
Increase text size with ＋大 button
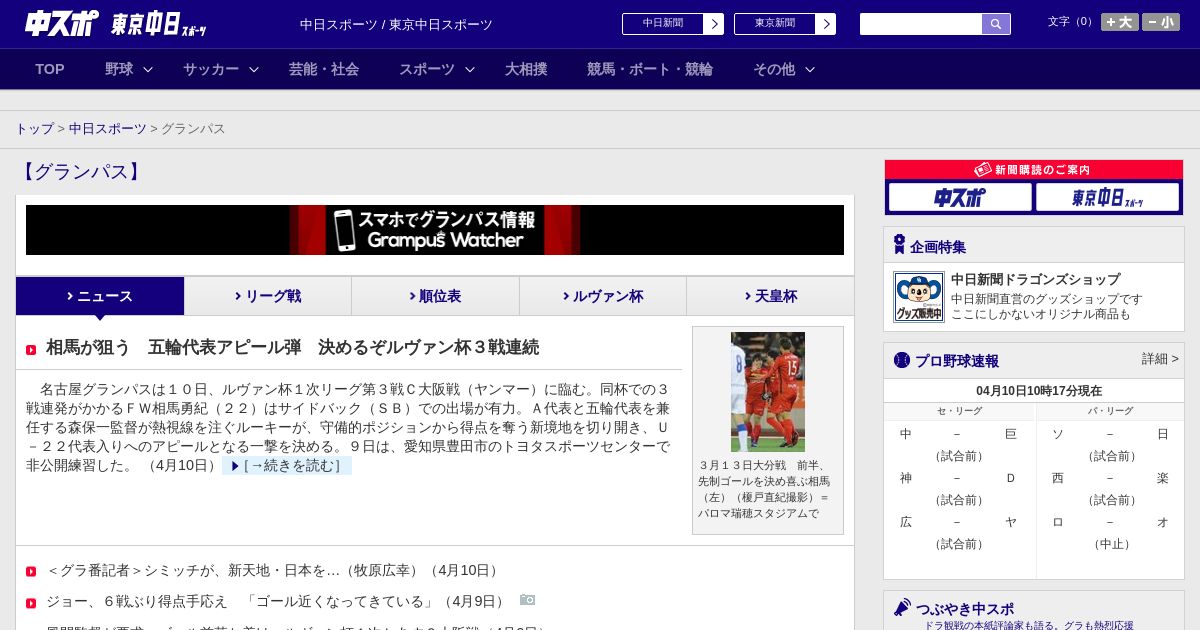[x=1119, y=22]
